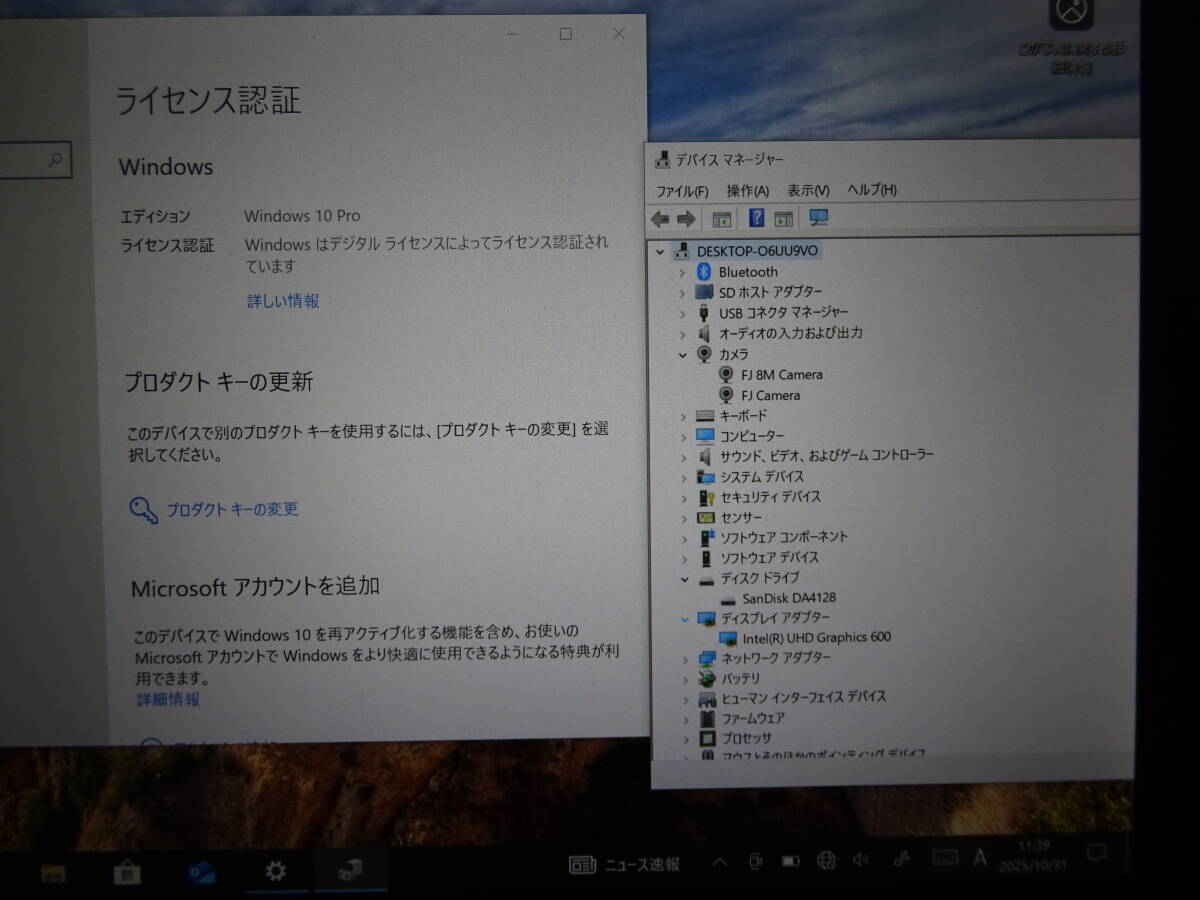Collapse the ディスプレイ アダプター category

tap(685, 619)
